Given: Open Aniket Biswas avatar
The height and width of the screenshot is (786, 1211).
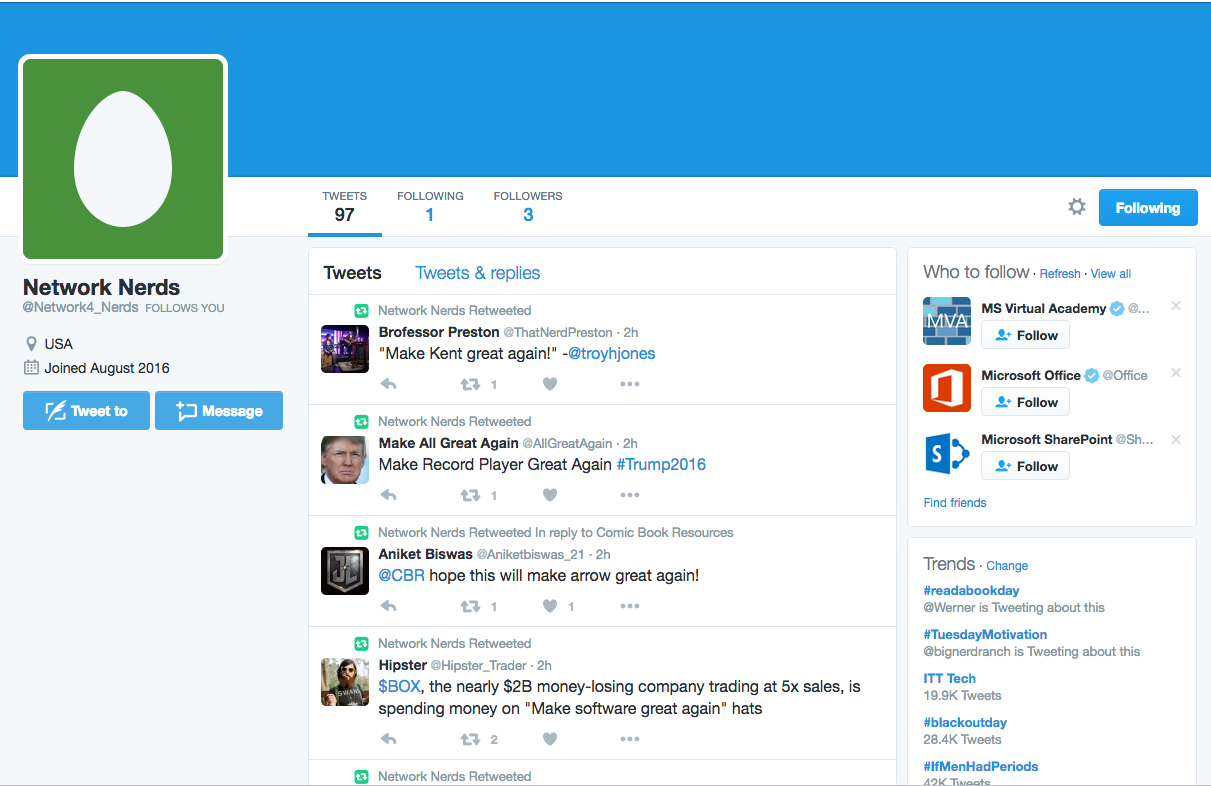Looking at the screenshot, I should coord(345,571).
